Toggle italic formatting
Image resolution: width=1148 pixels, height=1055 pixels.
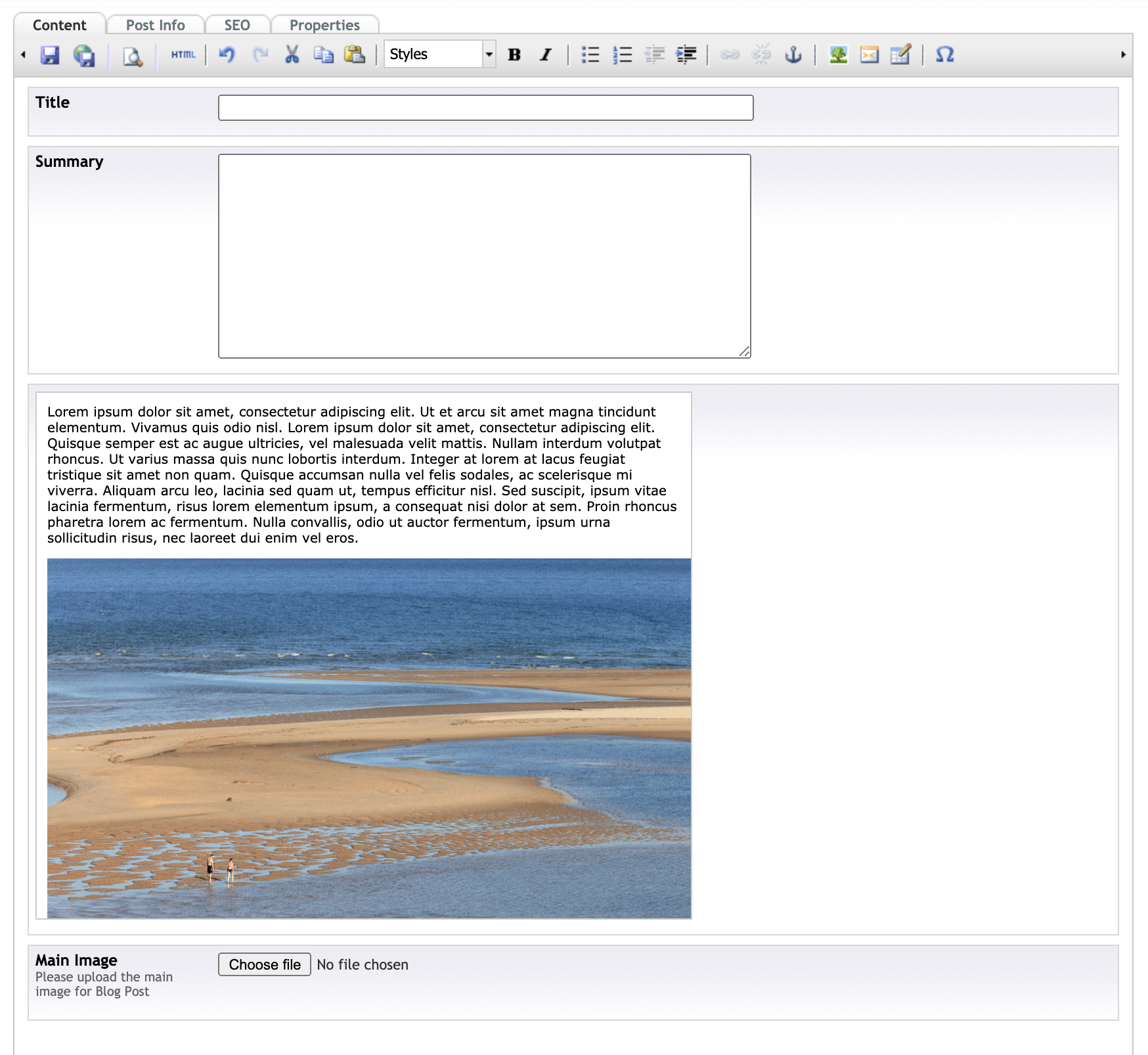(546, 55)
